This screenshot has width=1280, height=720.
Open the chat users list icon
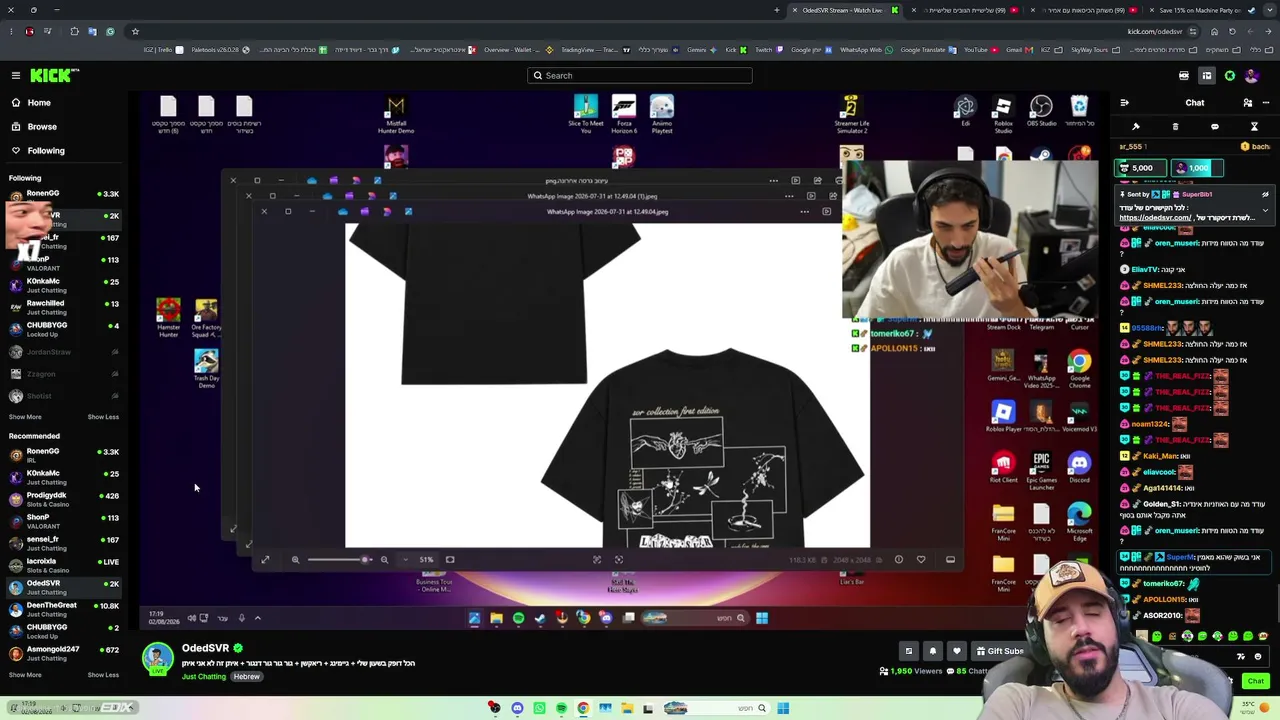pyautogui.click(x=1248, y=102)
